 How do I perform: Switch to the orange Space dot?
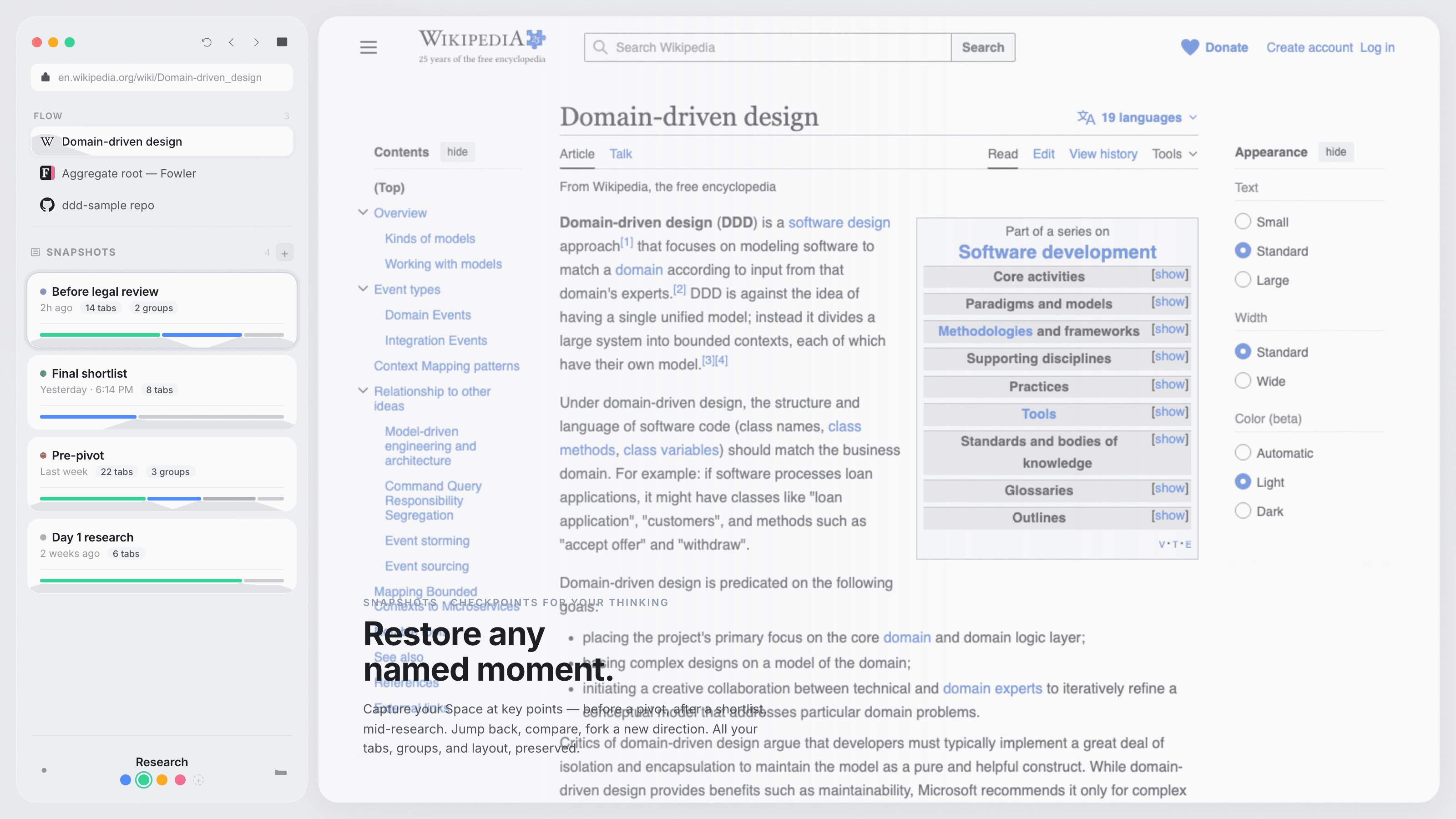162,780
